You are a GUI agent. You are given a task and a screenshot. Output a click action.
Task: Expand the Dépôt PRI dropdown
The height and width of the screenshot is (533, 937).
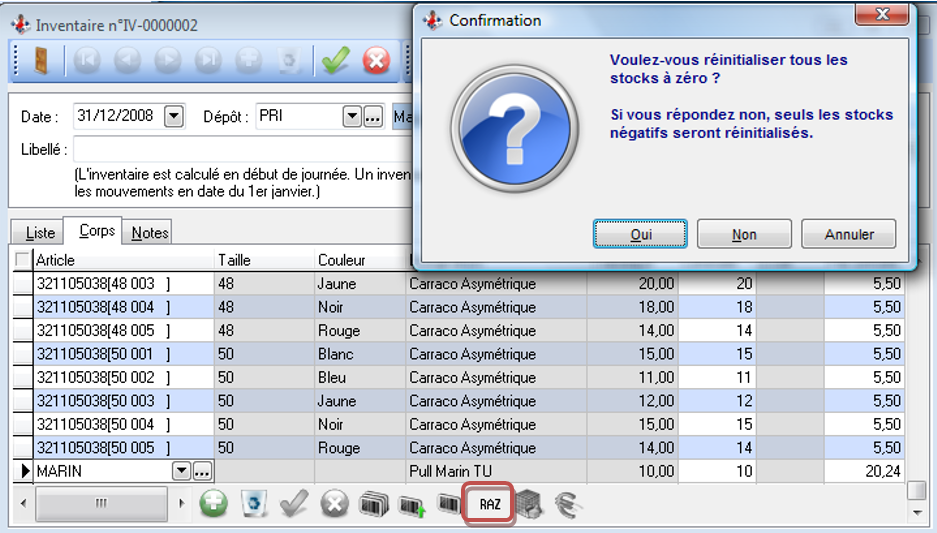point(351,116)
